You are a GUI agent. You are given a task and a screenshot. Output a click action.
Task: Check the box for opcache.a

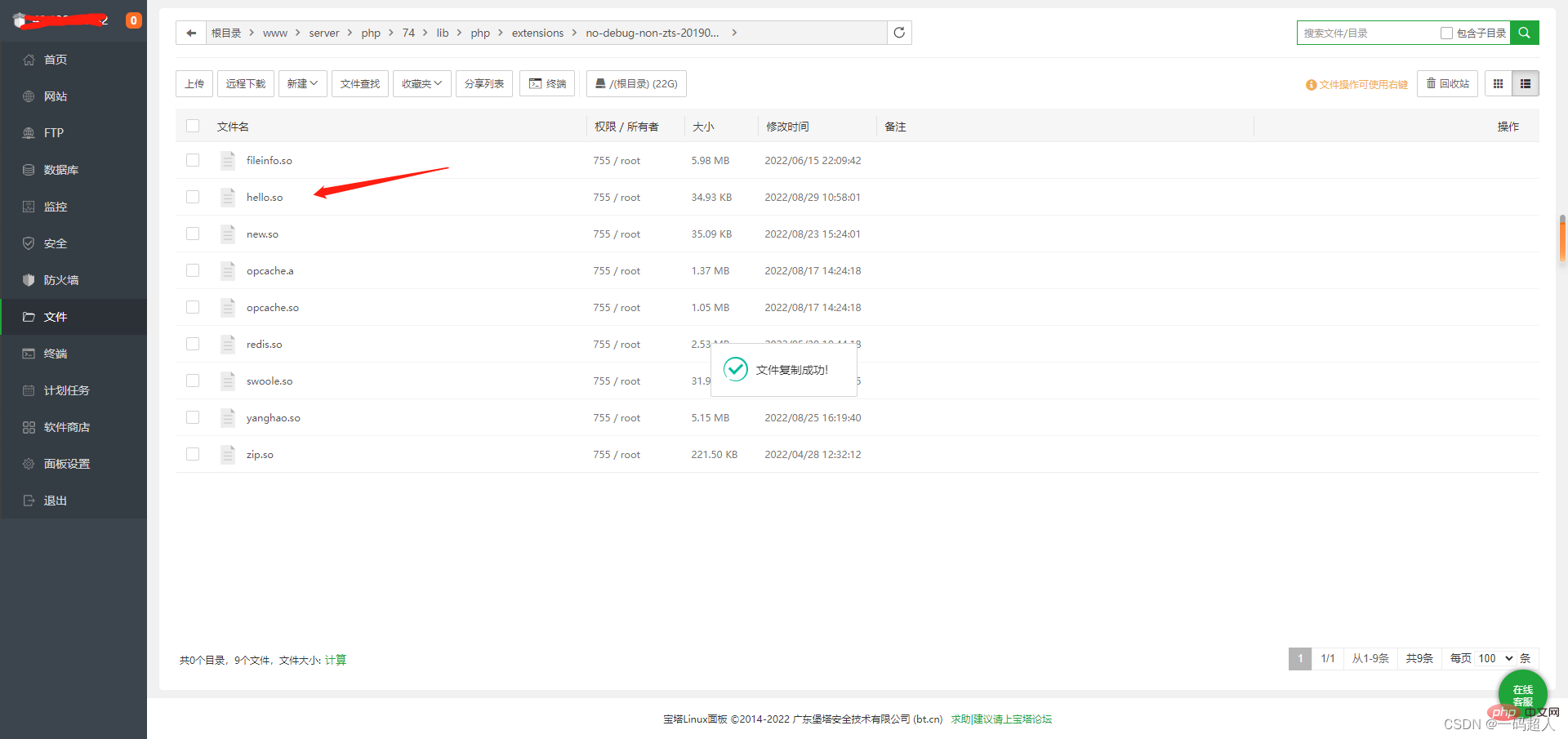(193, 270)
